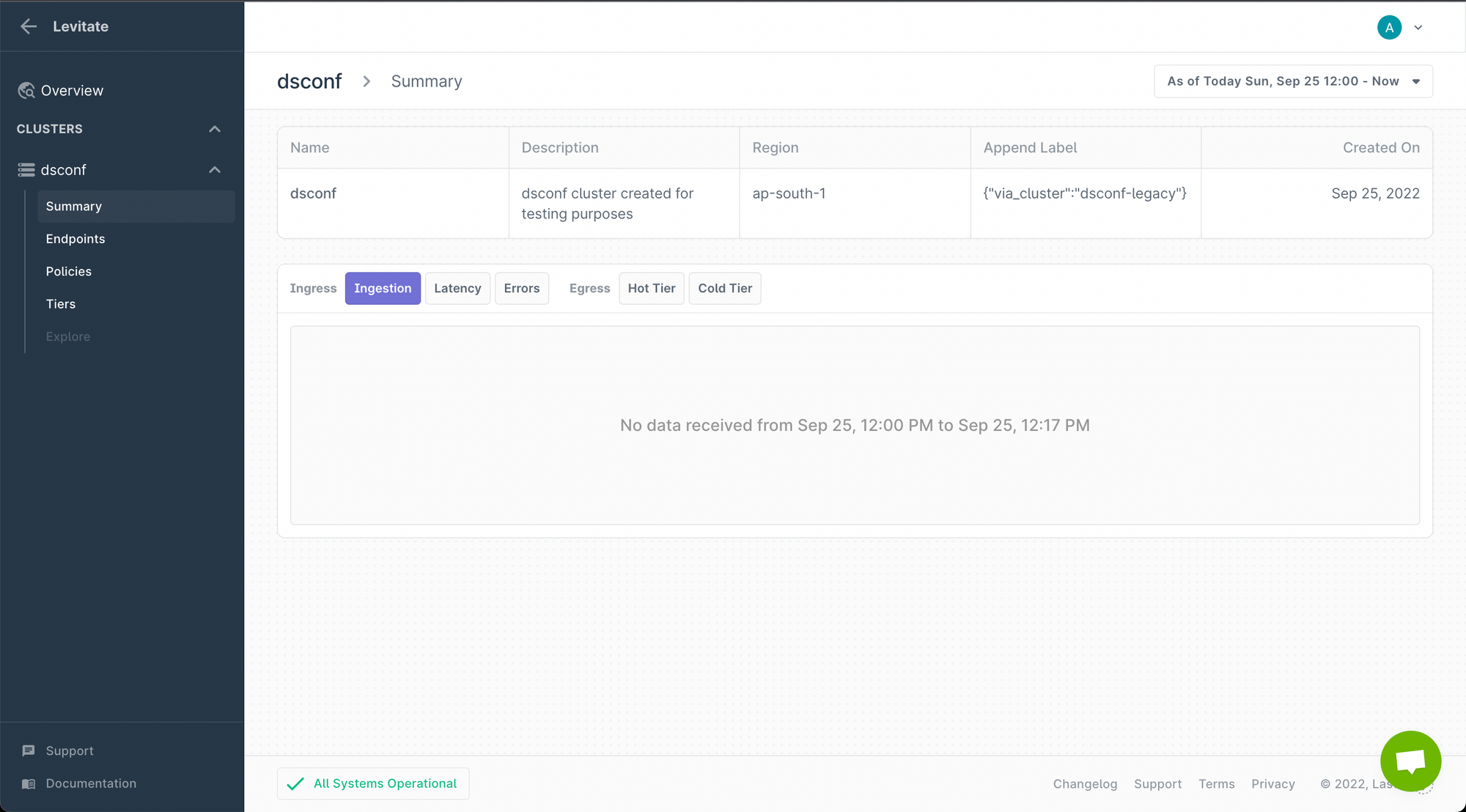The height and width of the screenshot is (812, 1466).
Task: Click the Documentation book icon
Action: [29, 783]
